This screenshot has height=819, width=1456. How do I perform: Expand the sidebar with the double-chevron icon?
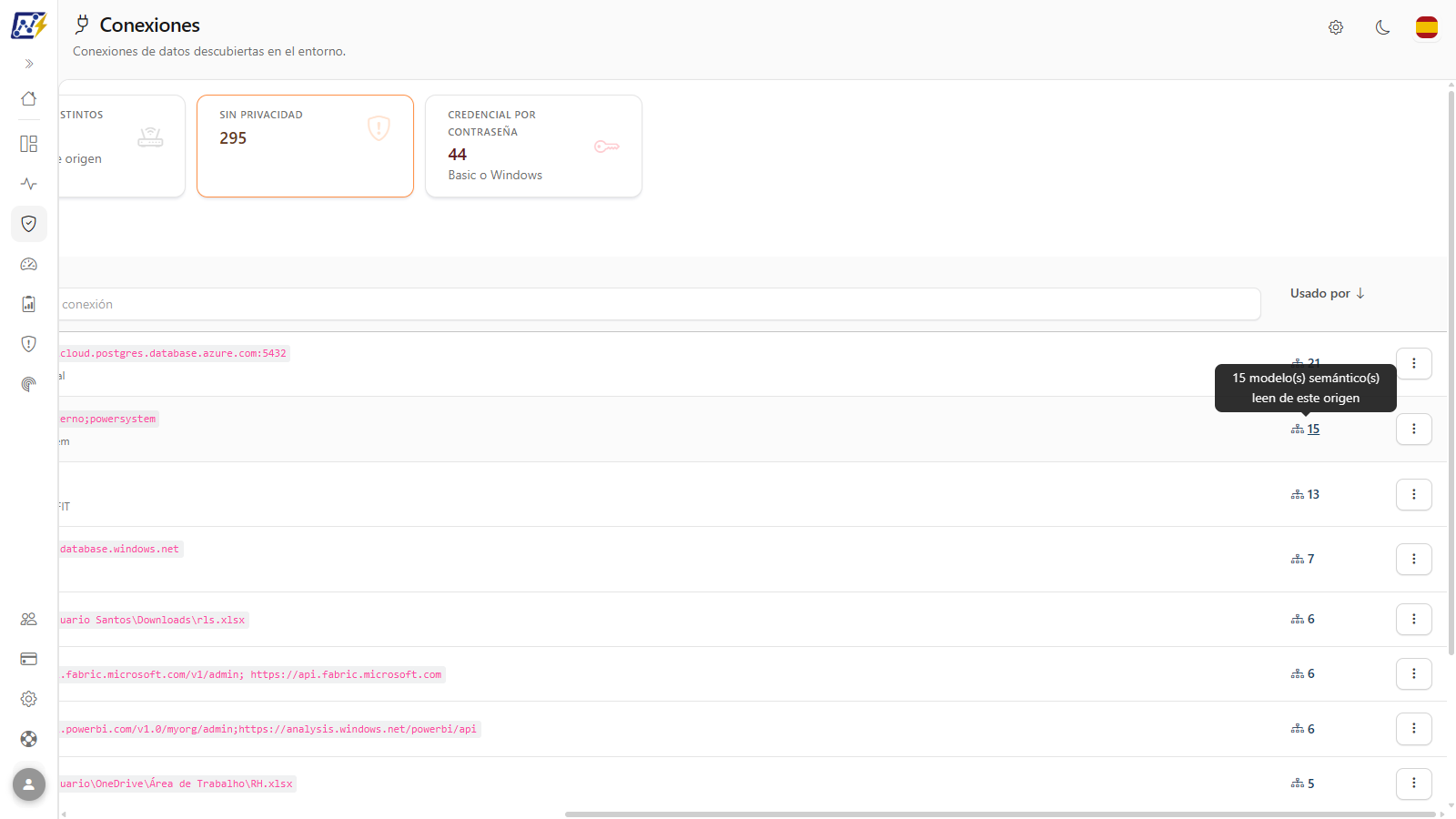coord(29,64)
